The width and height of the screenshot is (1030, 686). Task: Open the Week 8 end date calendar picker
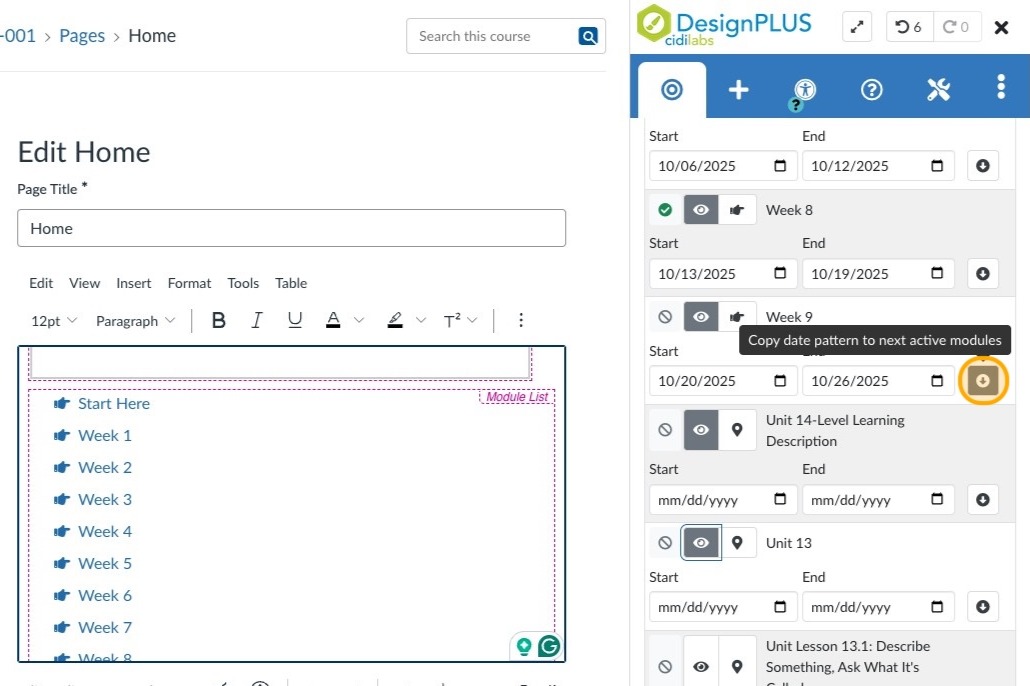click(x=936, y=273)
